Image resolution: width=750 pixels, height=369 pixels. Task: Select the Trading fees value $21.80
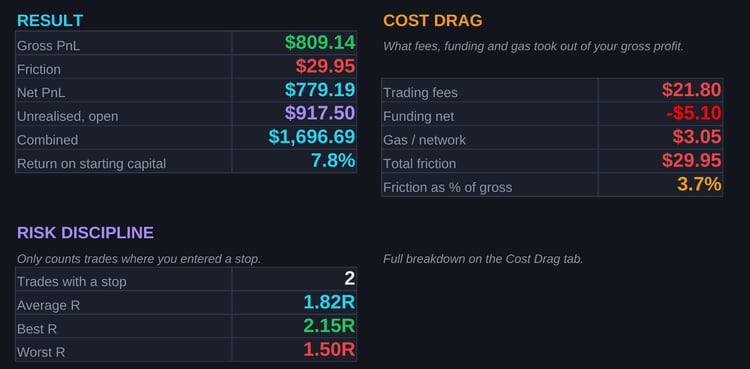(692, 89)
